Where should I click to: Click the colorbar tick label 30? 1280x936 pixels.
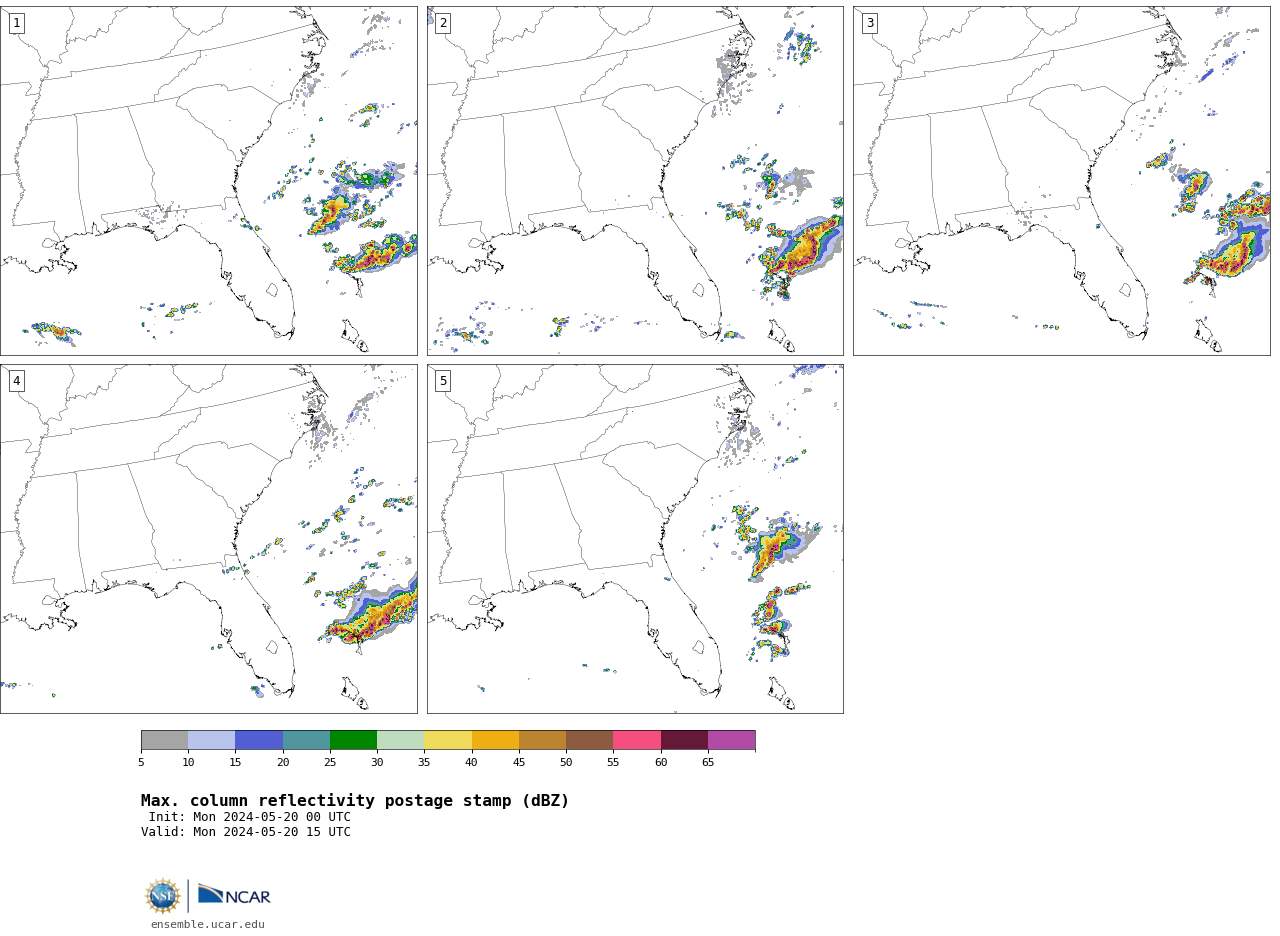pos(377,763)
